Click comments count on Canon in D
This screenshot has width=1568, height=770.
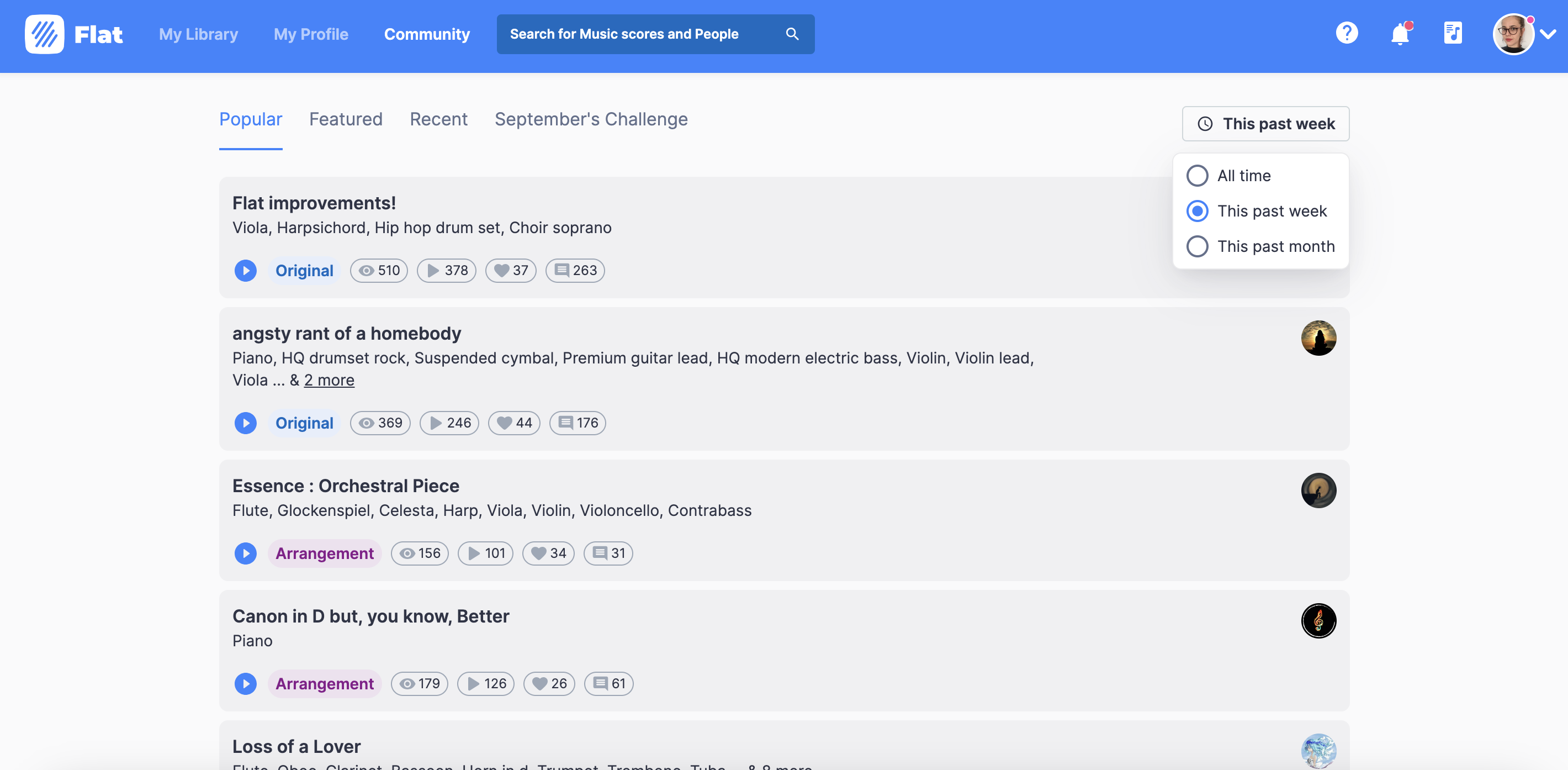coord(608,683)
